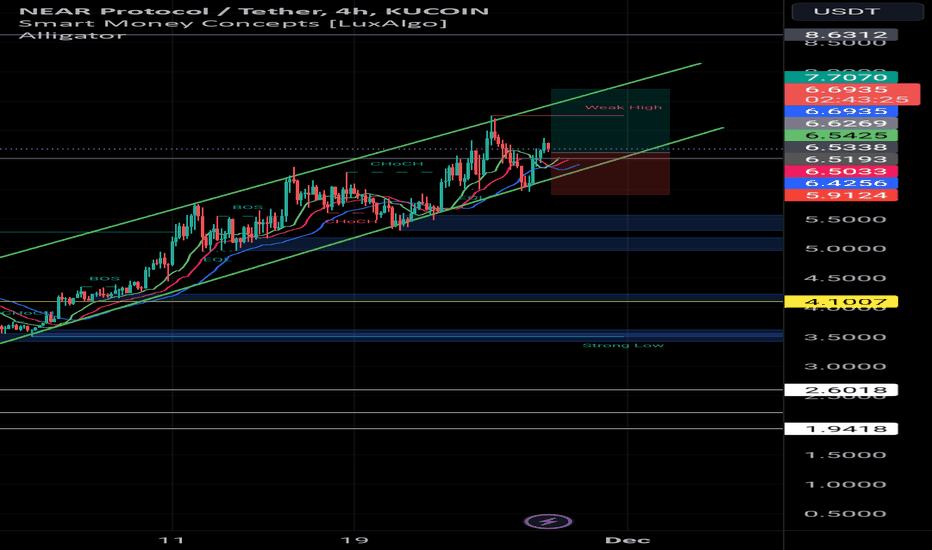Viewport: 932px width, 550px height.
Task: Click the 3.0000 price axis tick
Action: (845, 366)
